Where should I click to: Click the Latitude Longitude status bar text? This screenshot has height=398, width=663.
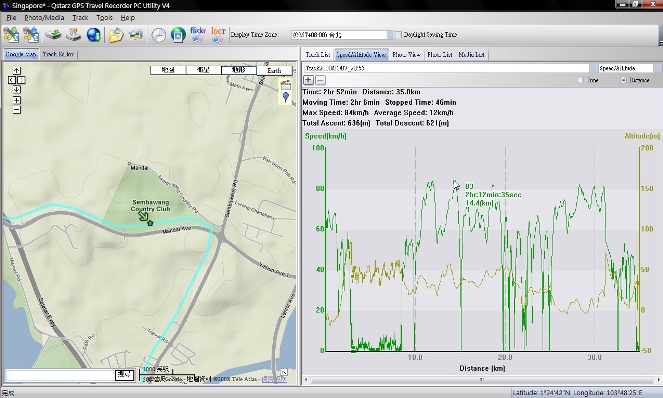577,393
